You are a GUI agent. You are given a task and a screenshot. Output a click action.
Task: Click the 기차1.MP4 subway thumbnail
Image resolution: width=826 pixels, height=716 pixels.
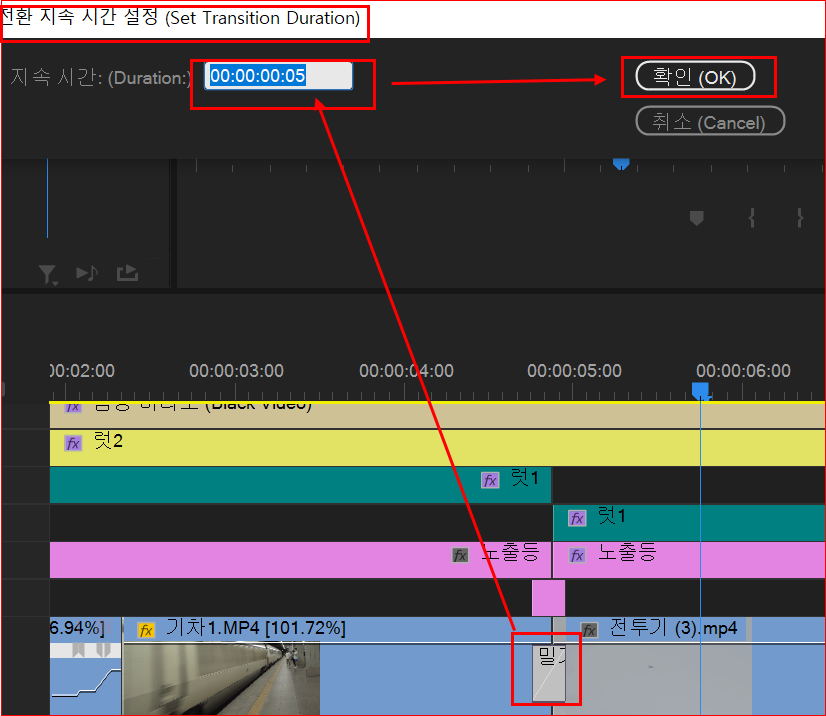coord(221,679)
